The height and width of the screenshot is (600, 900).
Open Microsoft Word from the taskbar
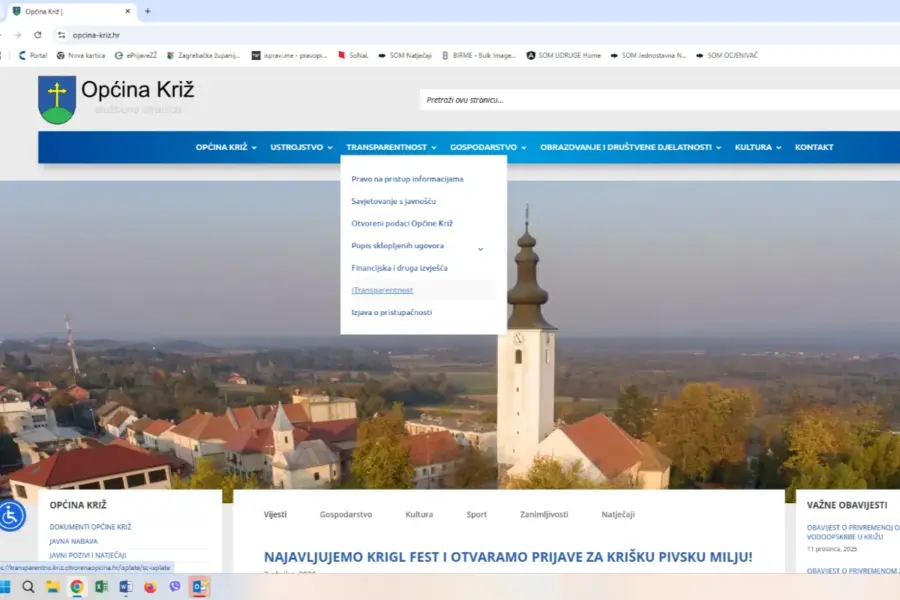(x=124, y=586)
